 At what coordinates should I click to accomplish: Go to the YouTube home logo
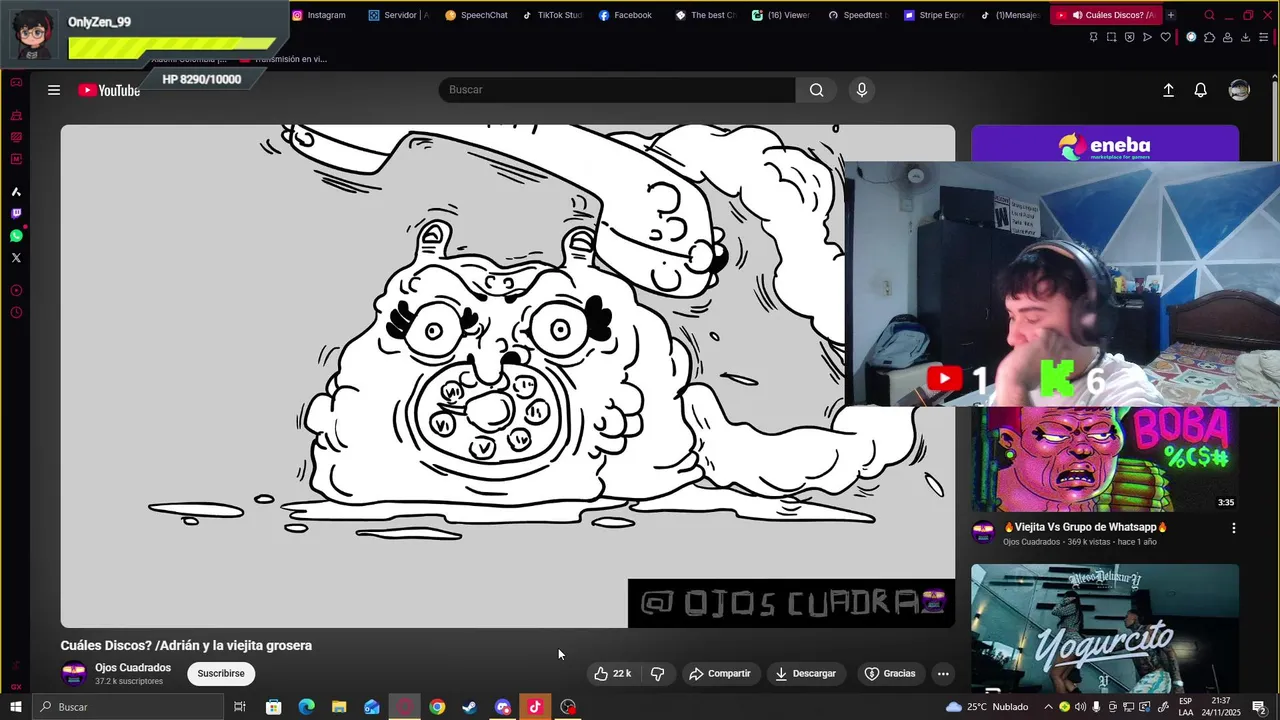point(109,90)
